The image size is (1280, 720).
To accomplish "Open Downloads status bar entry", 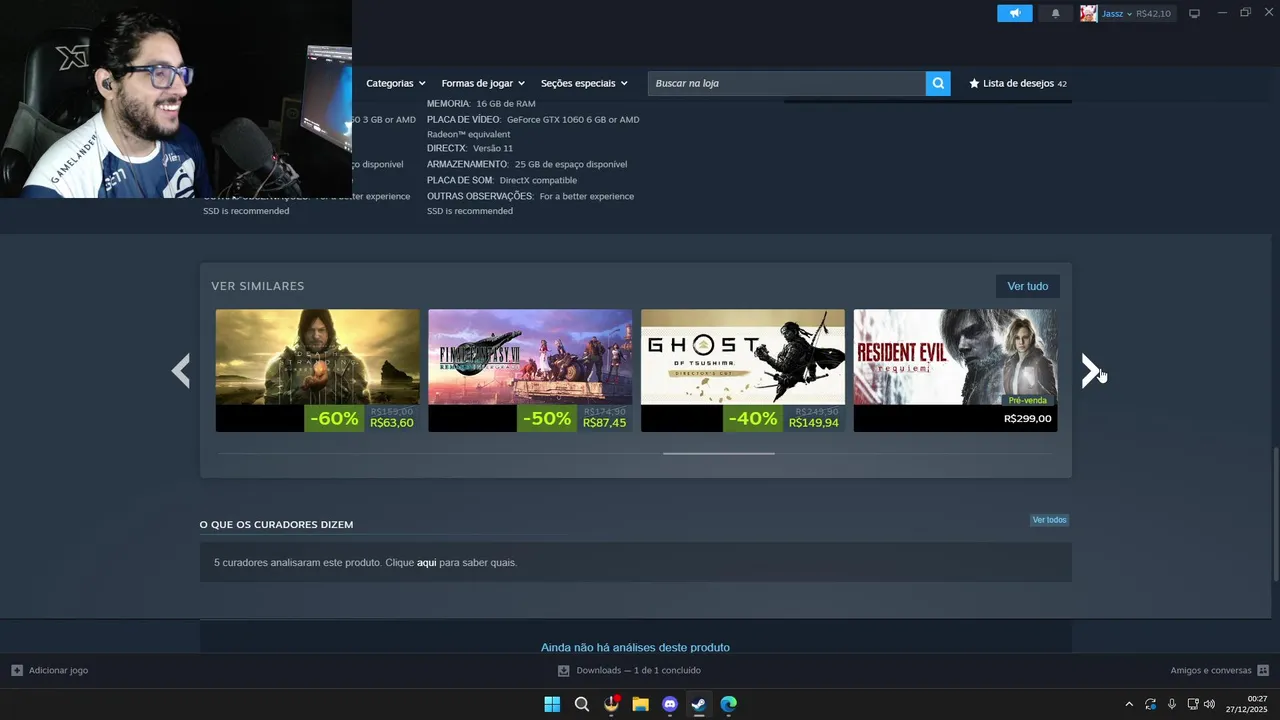I will tap(629, 670).
